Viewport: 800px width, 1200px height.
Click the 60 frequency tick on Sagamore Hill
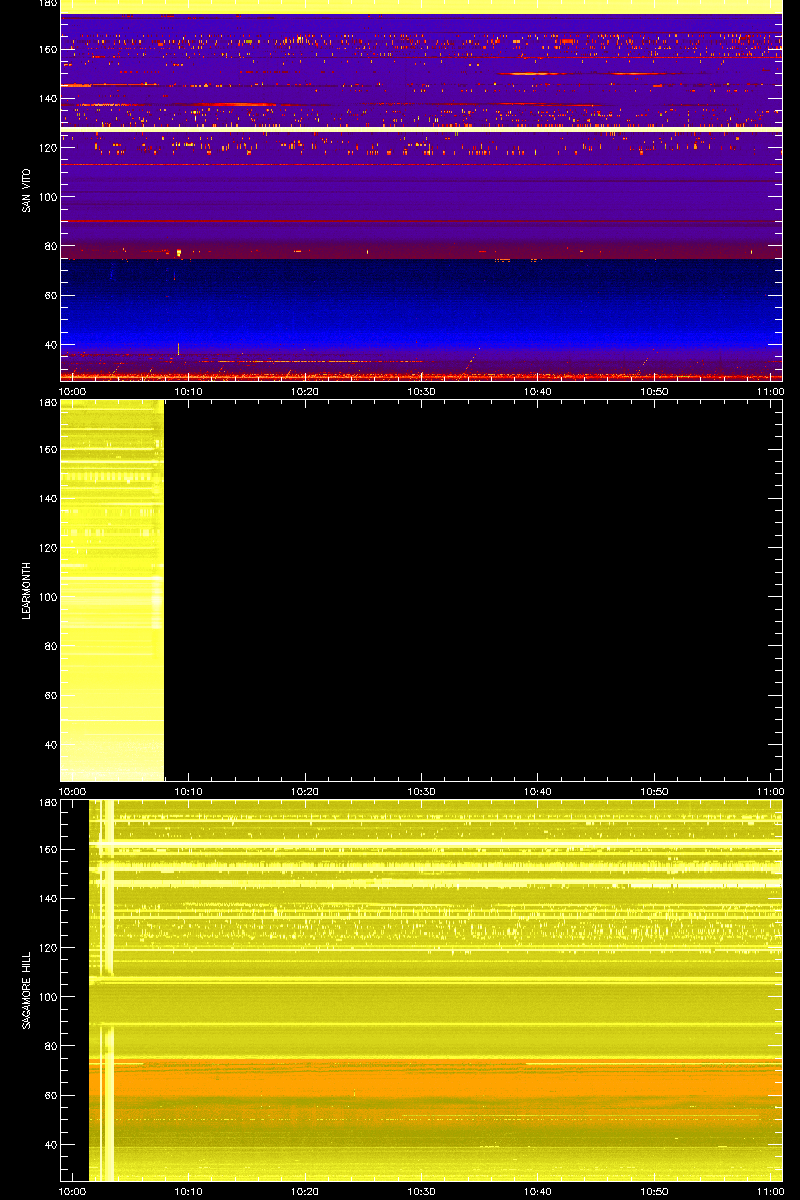point(49,1095)
